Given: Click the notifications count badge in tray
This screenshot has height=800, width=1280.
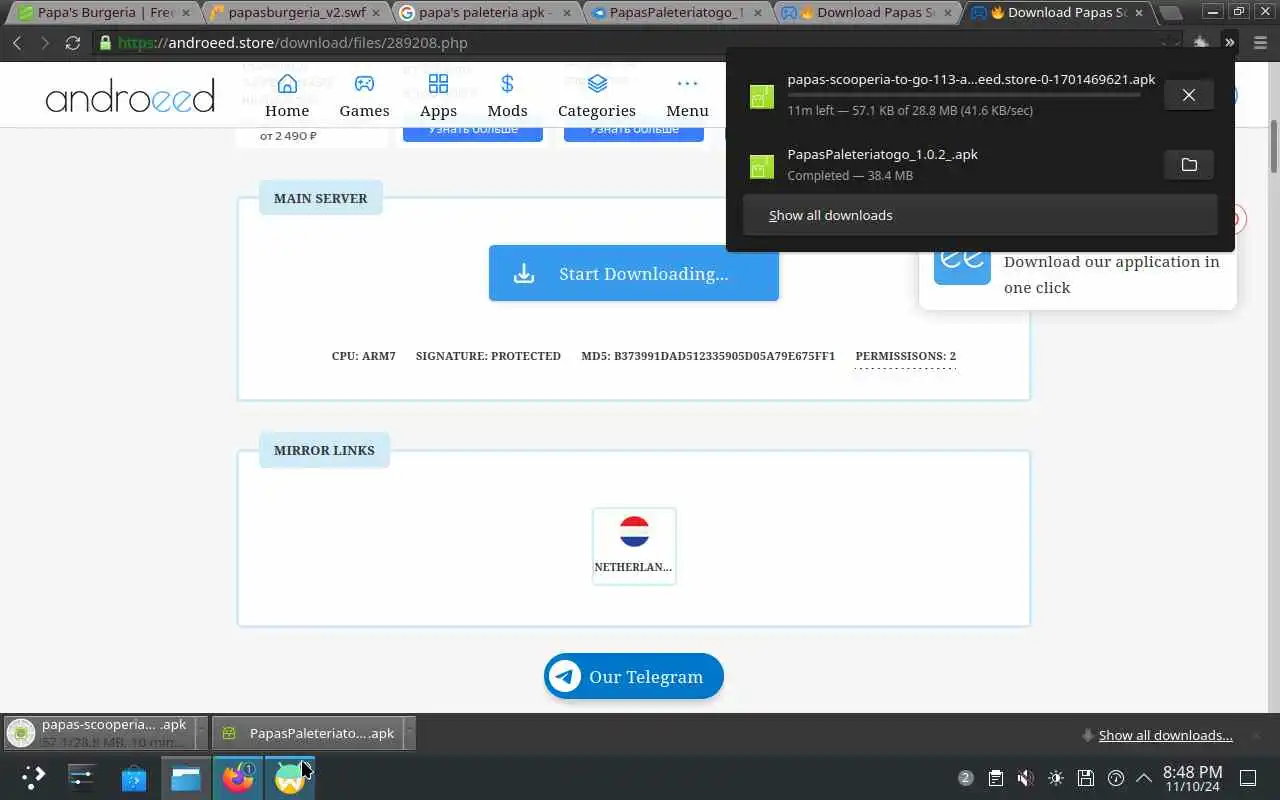Looking at the screenshot, I should (x=965, y=777).
